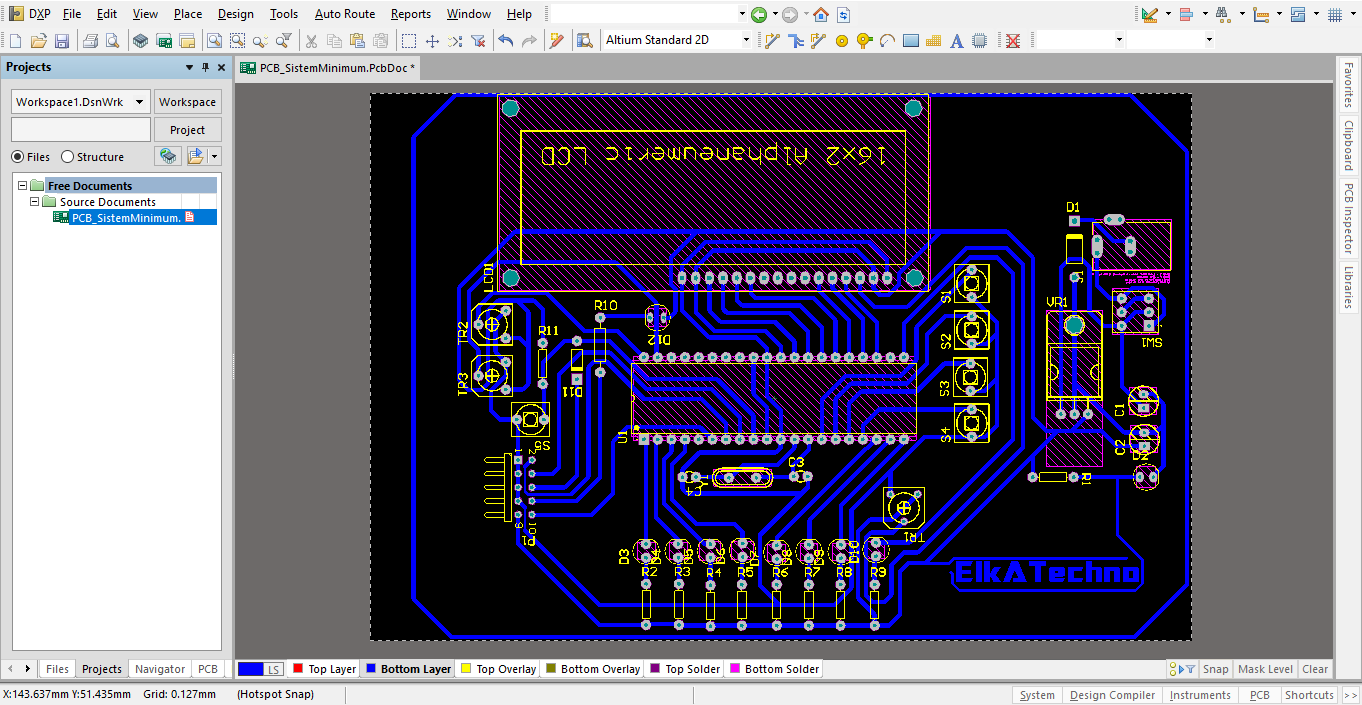Click the LS layer color swatch
Viewport: 1362px width, 705px height.
coord(248,668)
